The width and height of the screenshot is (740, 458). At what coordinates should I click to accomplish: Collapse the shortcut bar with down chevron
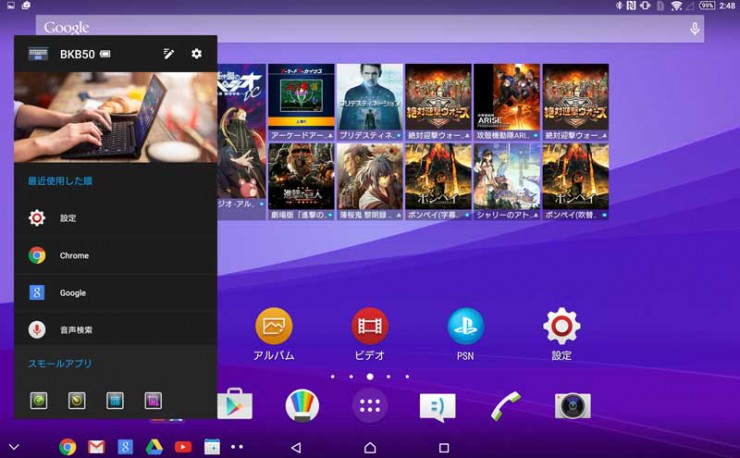tap(14, 447)
